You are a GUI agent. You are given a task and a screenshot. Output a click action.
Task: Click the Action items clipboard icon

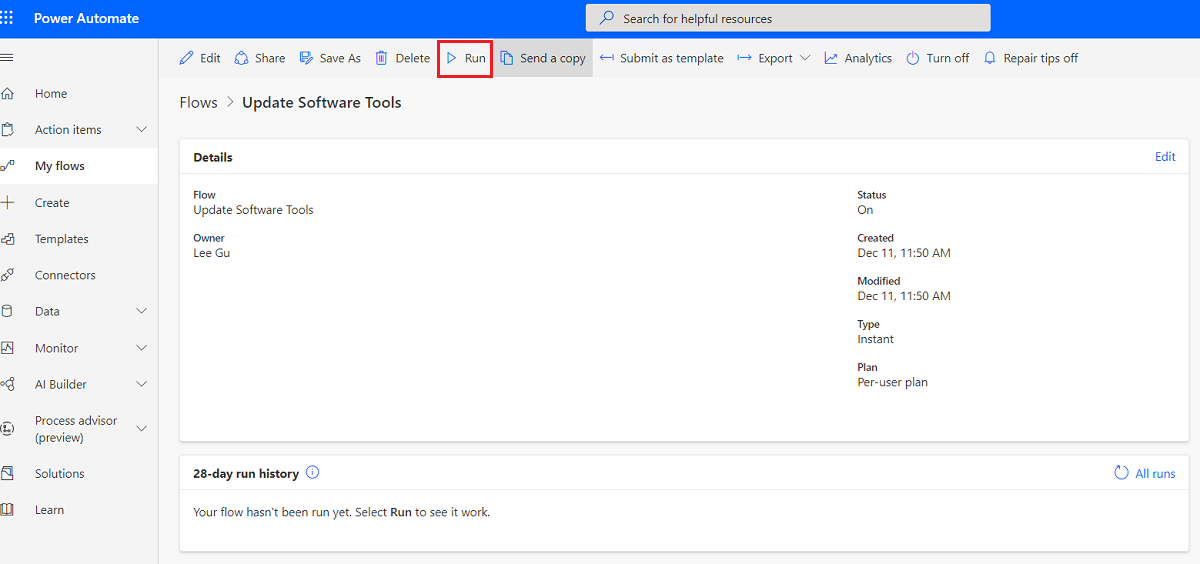pyautogui.click(x=8, y=130)
